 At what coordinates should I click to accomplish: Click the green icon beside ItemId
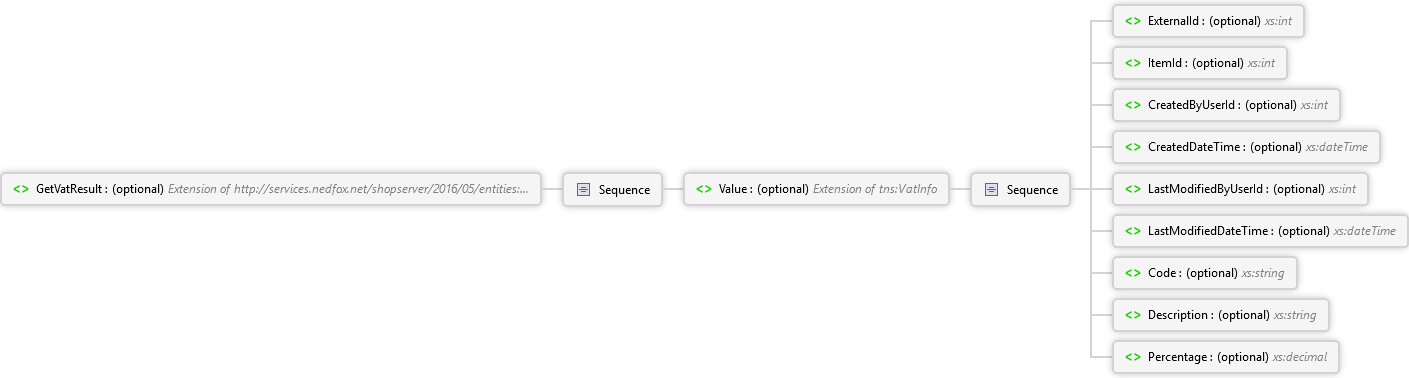(x=1133, y=63)
